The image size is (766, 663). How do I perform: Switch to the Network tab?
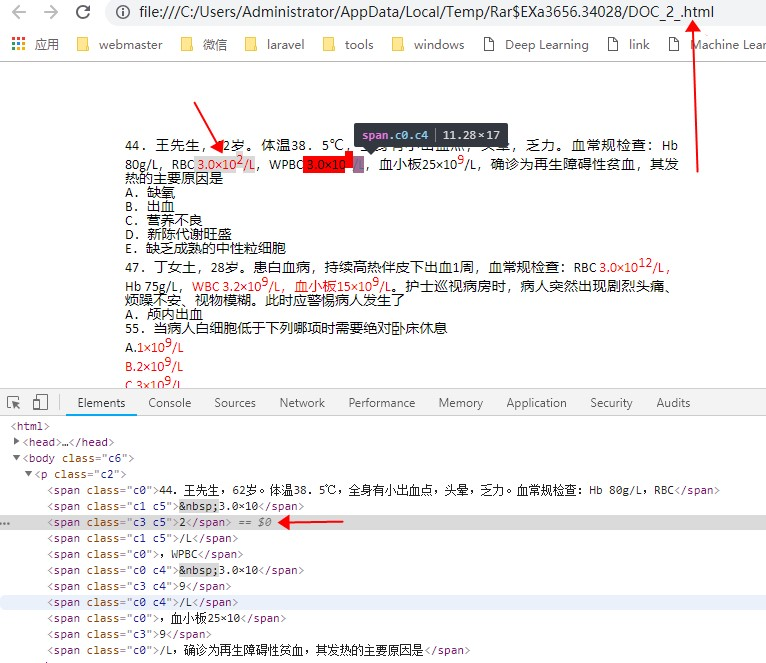click(302, 403)
